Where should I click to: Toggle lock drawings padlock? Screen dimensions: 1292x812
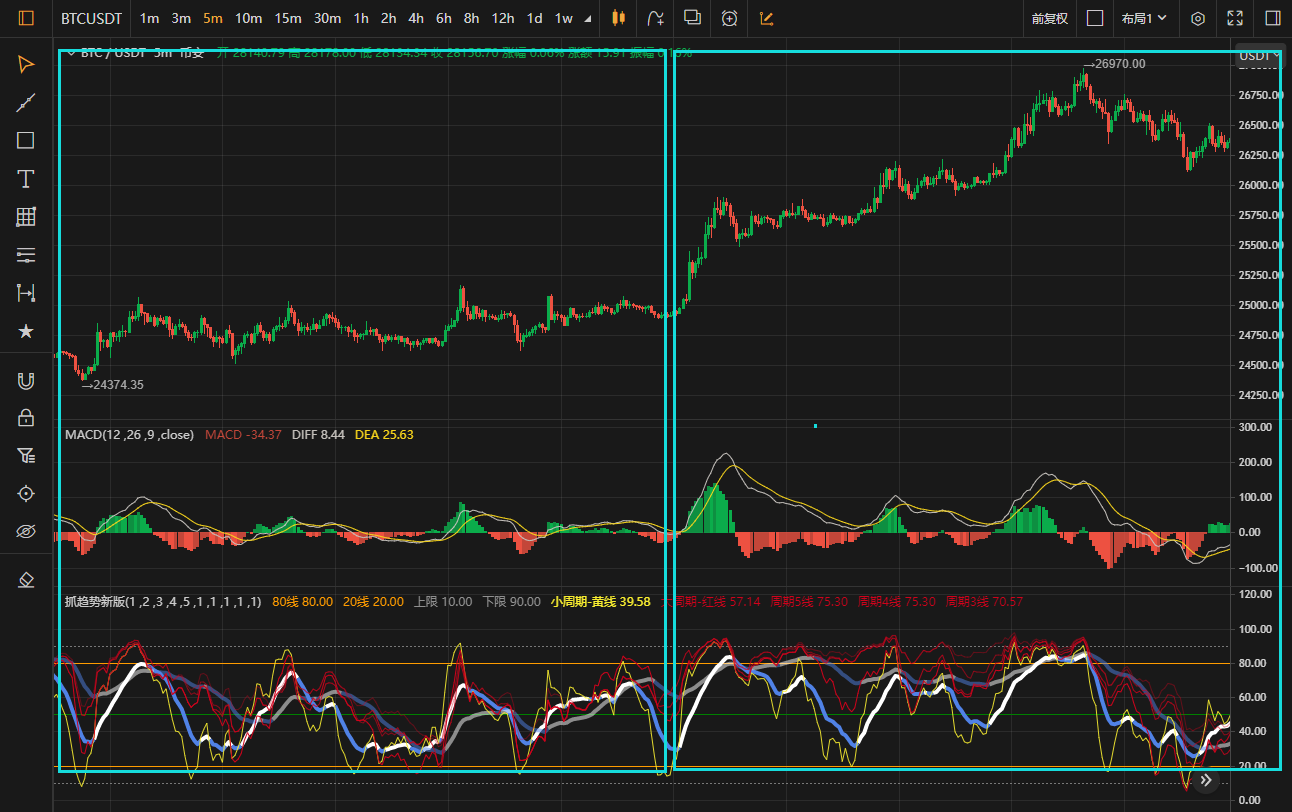26,418
